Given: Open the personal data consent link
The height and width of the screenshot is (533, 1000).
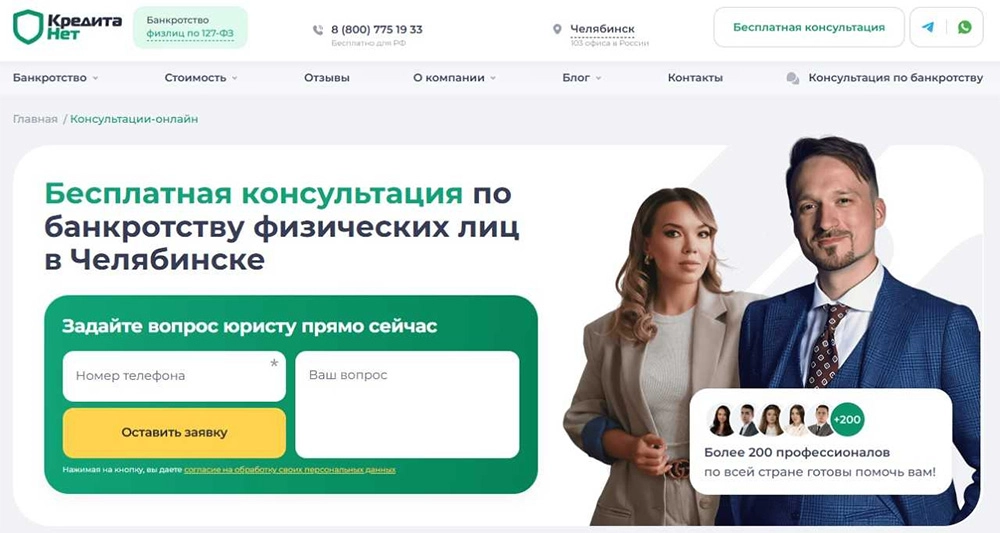Looking at the screenshot, I should 290,470.
